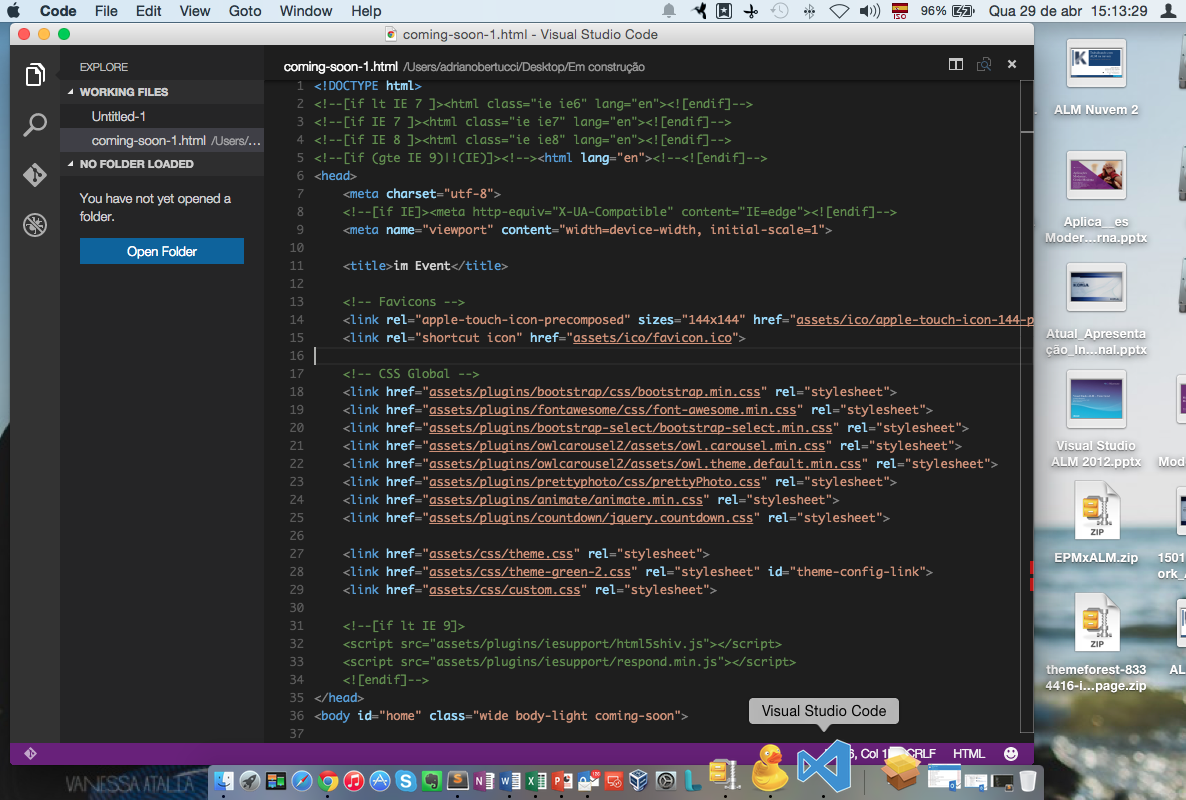
Task: Open the File menu
Action: (106, 11)
